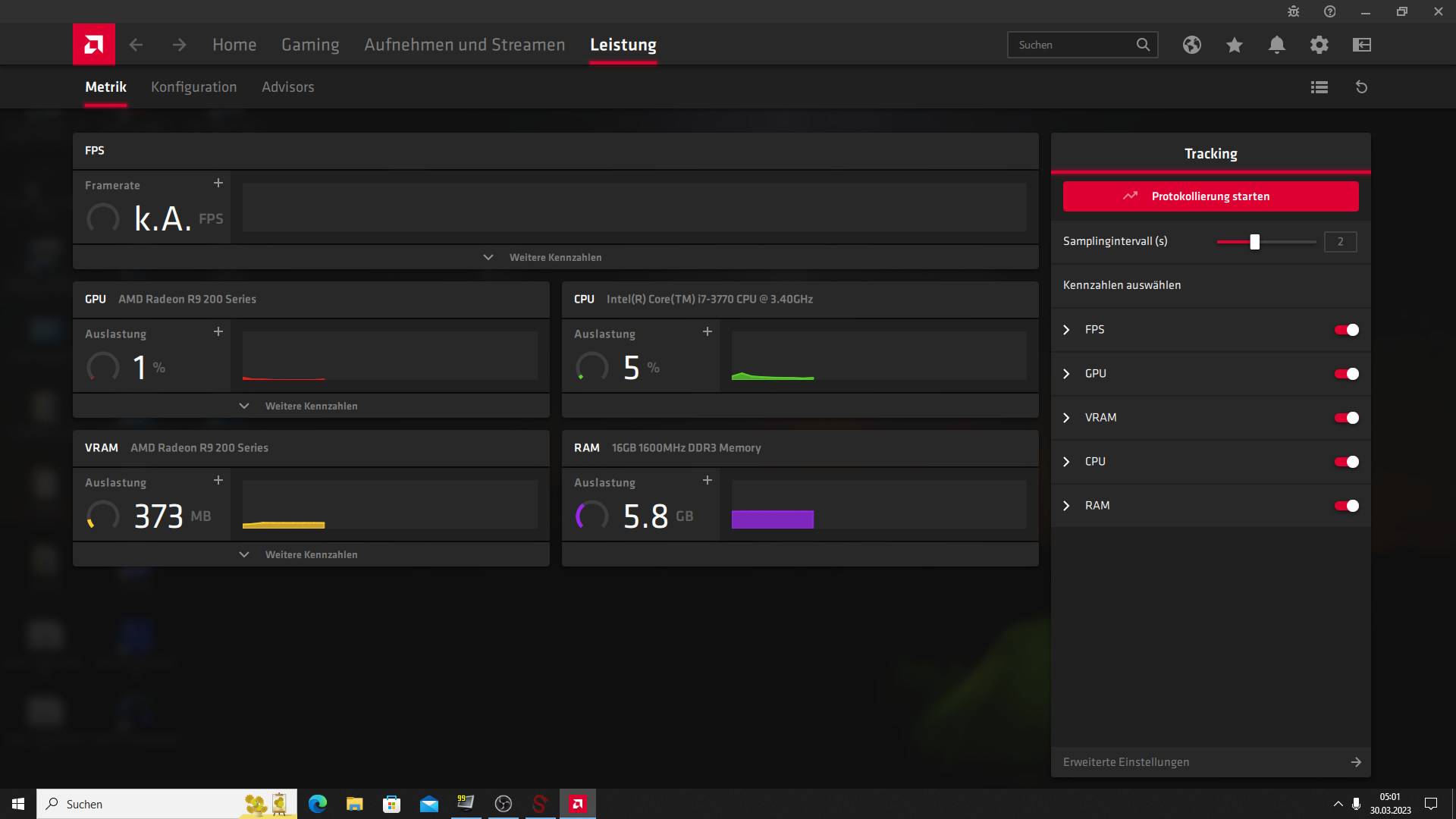Expand Weitere Kennzahlen under GPU
1456x819 pixels.
pos(311,406)
